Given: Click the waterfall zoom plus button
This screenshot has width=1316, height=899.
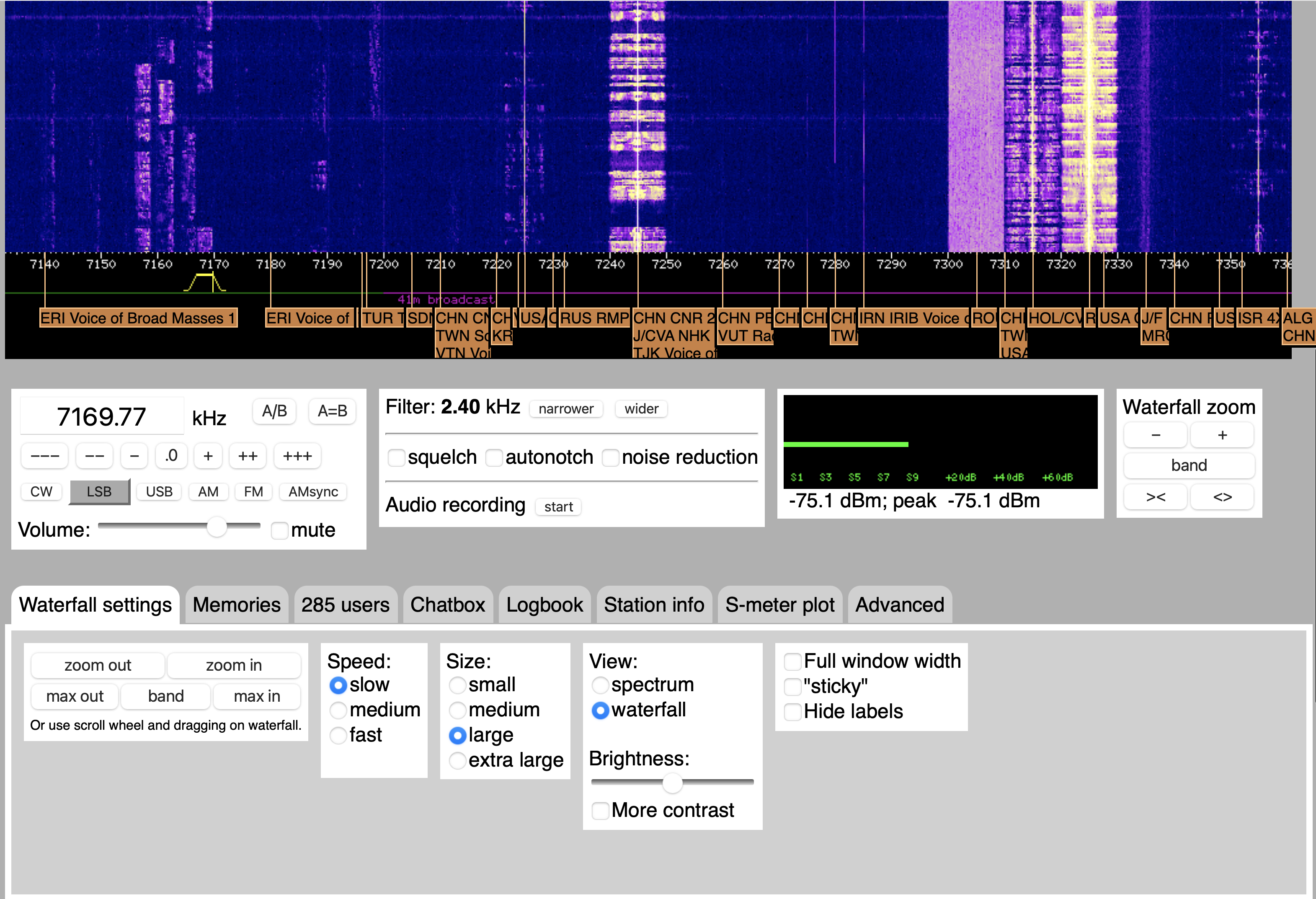Looking at the screenshot, I should tap(1222, 435).
